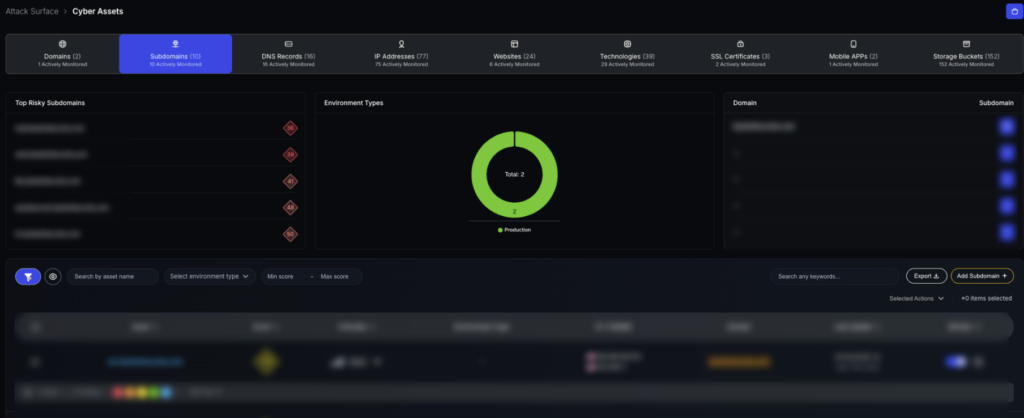Viewport: 1024px width, 418px height.
Task: Go to the Websites (24) tab
Action: [x=514, y=54]
